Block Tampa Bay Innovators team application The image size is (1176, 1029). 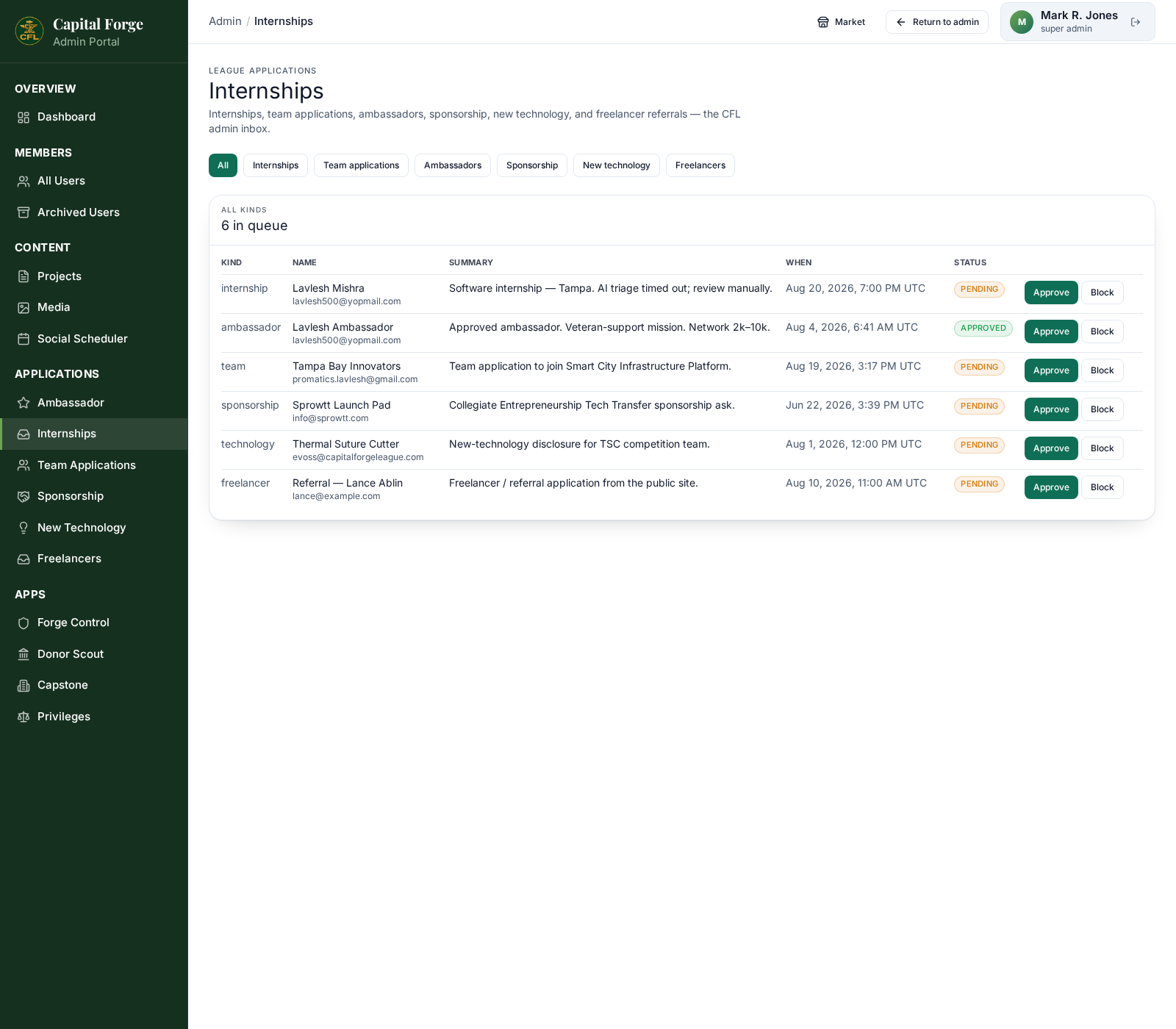coord(1102,370)
